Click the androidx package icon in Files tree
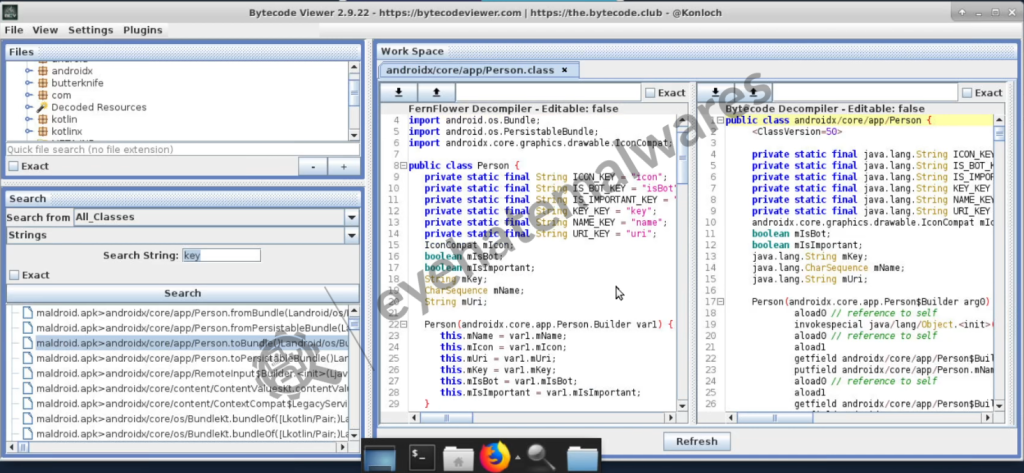This screenshot has width=1024, height=473. 43,71
